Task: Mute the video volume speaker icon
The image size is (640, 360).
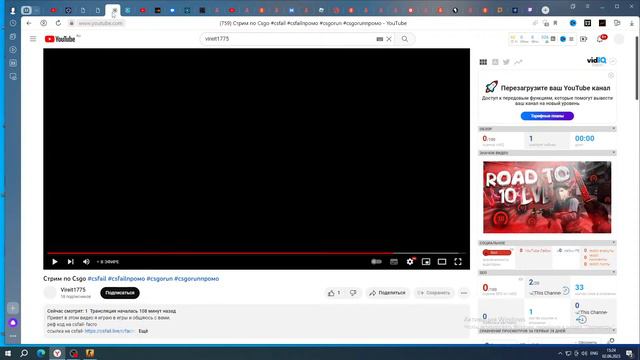Action: pyautogui.click(x=86, y=262)
